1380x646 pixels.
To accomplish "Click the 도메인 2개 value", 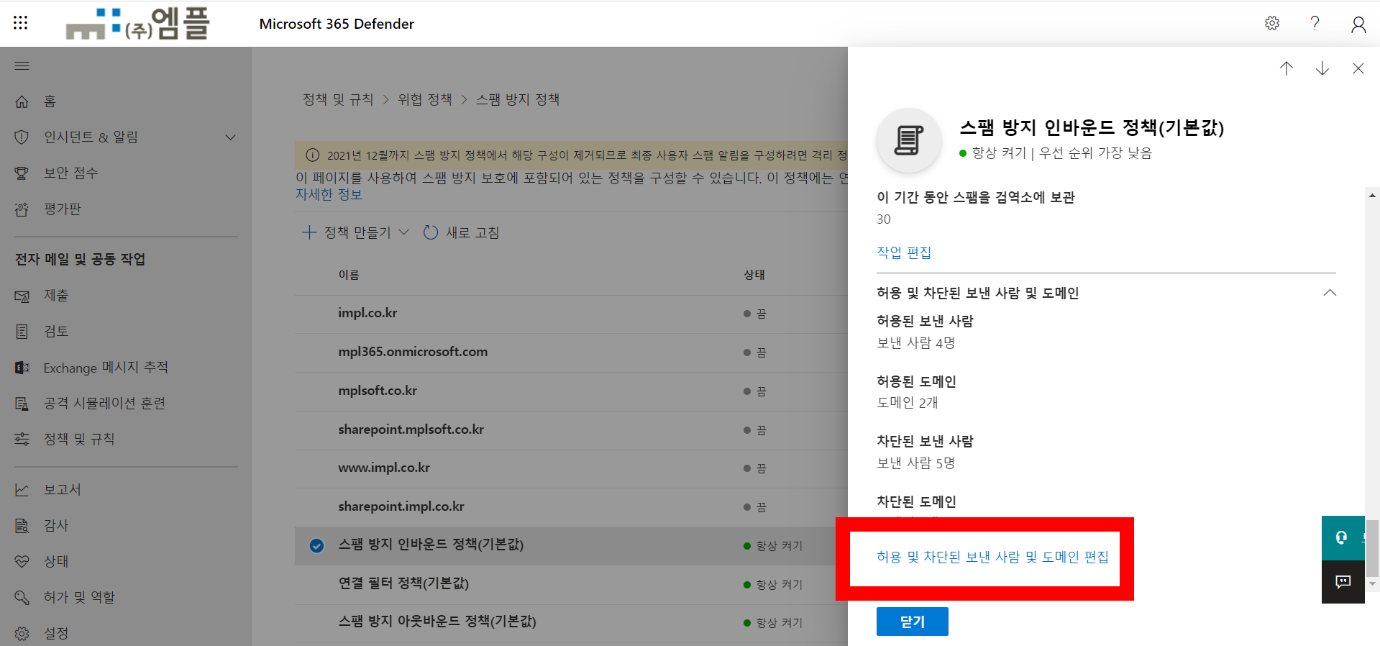I will tap(907, 403).
